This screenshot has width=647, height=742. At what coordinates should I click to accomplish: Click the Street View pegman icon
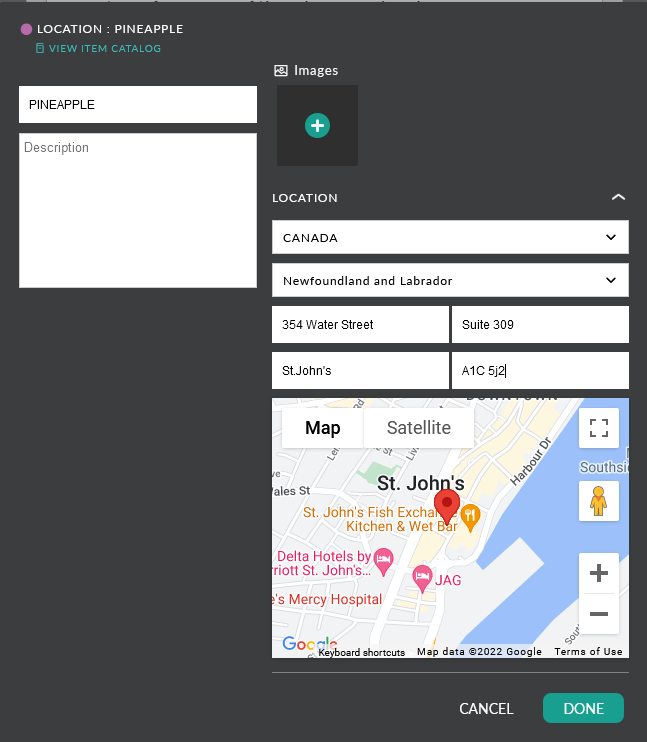pos(599,501)
